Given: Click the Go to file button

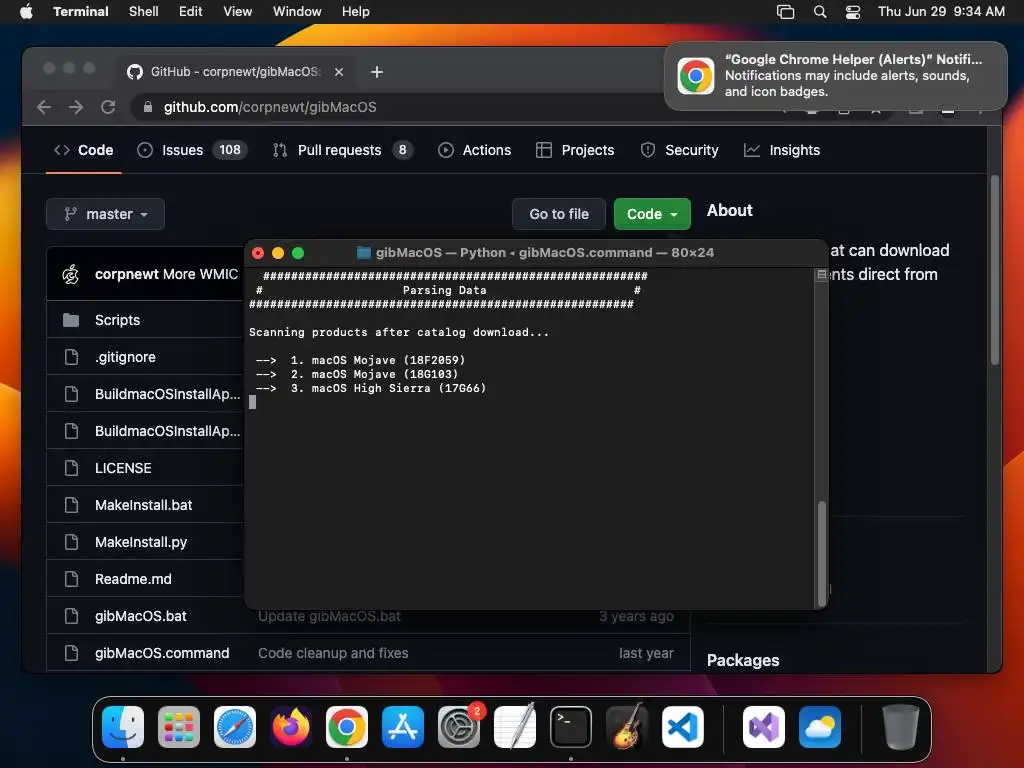Looking at the screenshot, I should click(559, 214).
